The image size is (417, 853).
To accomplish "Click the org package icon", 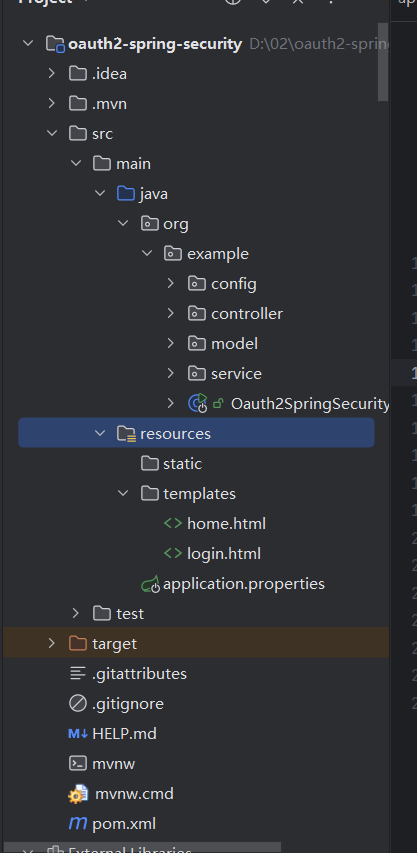I will 150,223.
